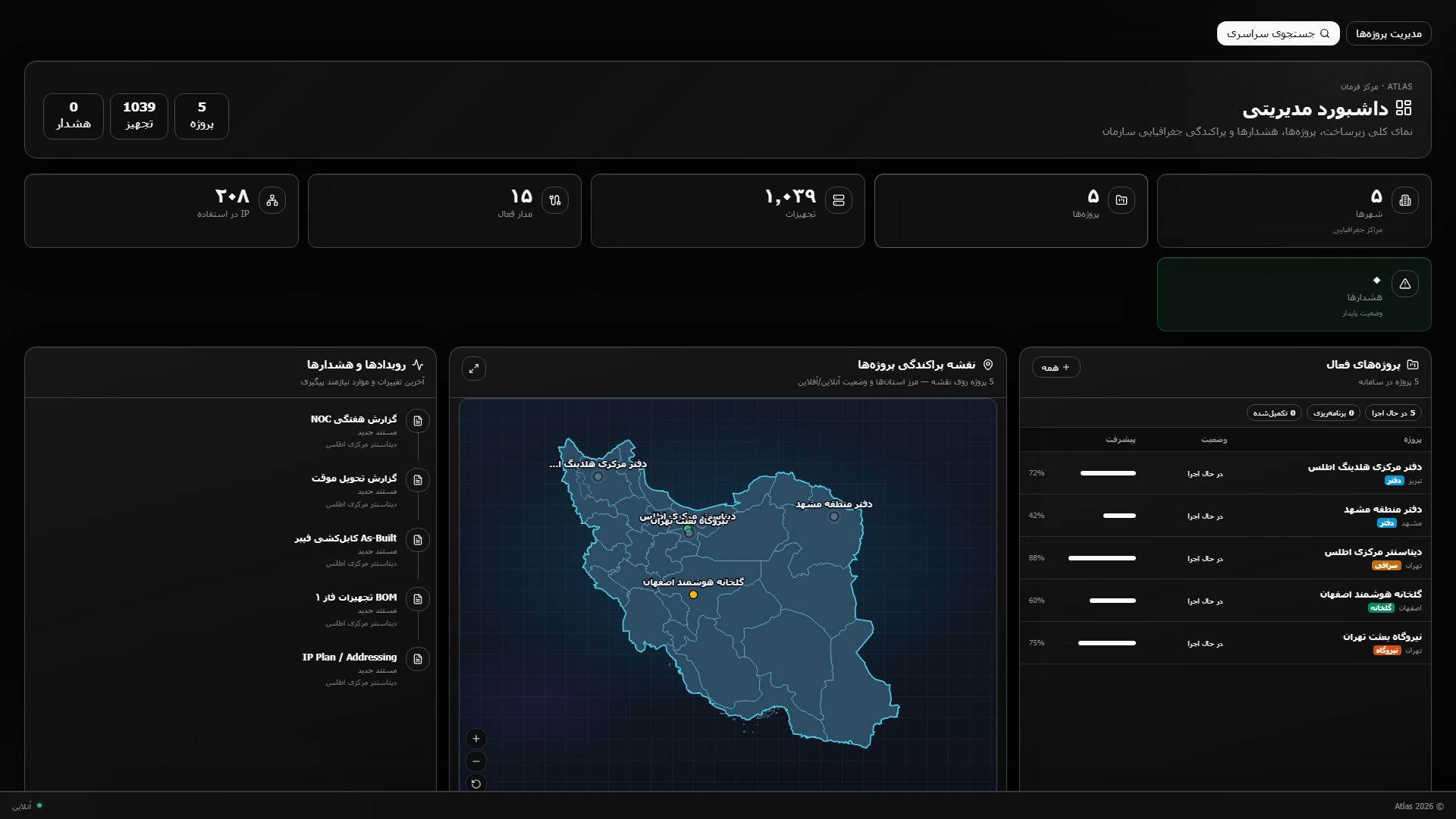The height and width of the screenshot is (819, 1456).
Task: Click the 0 هشدار header counter
Action: [74, 116]
